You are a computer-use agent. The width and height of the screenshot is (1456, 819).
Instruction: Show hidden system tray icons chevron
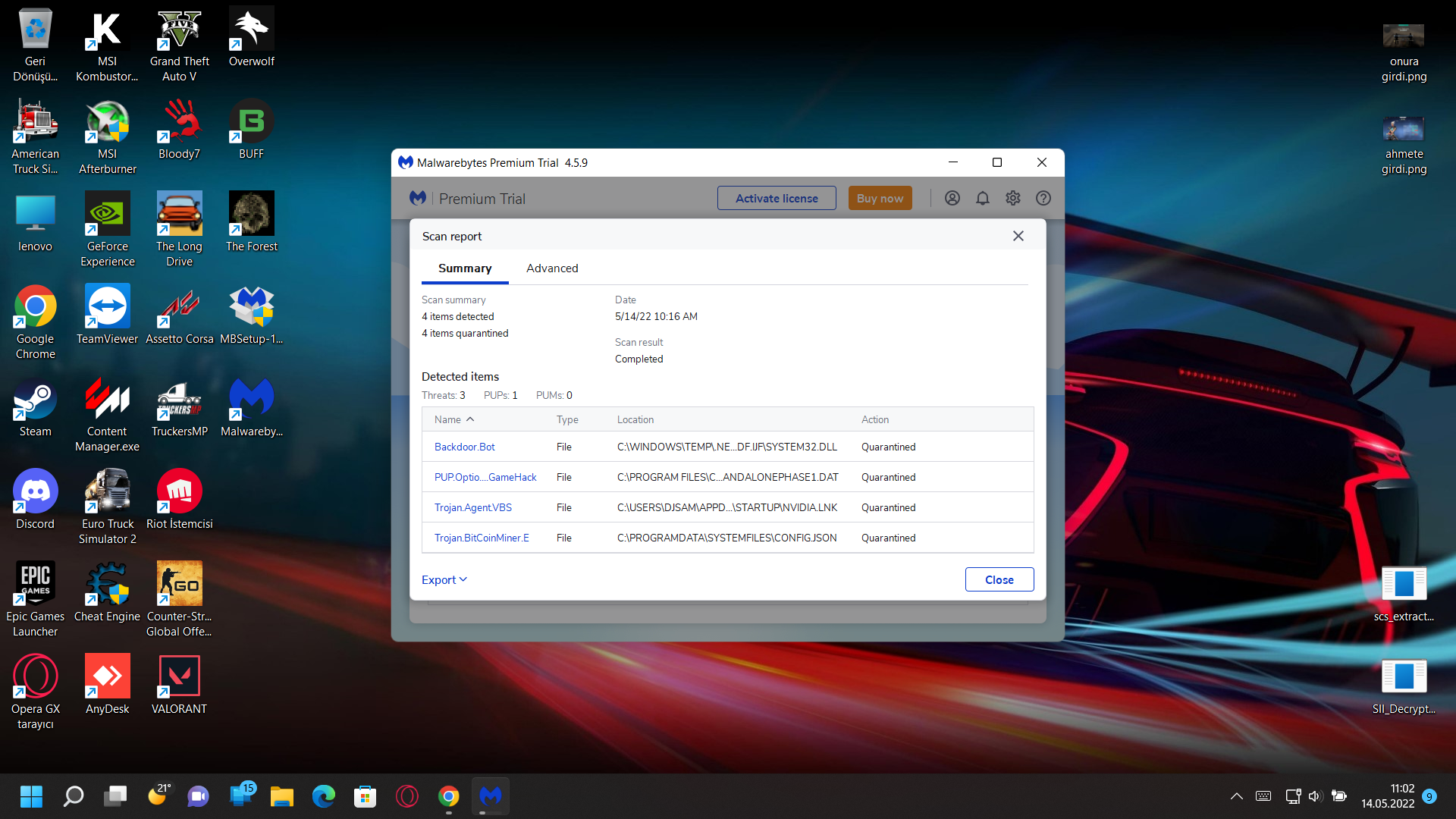pyautogui.click(x=1236, y=796)
